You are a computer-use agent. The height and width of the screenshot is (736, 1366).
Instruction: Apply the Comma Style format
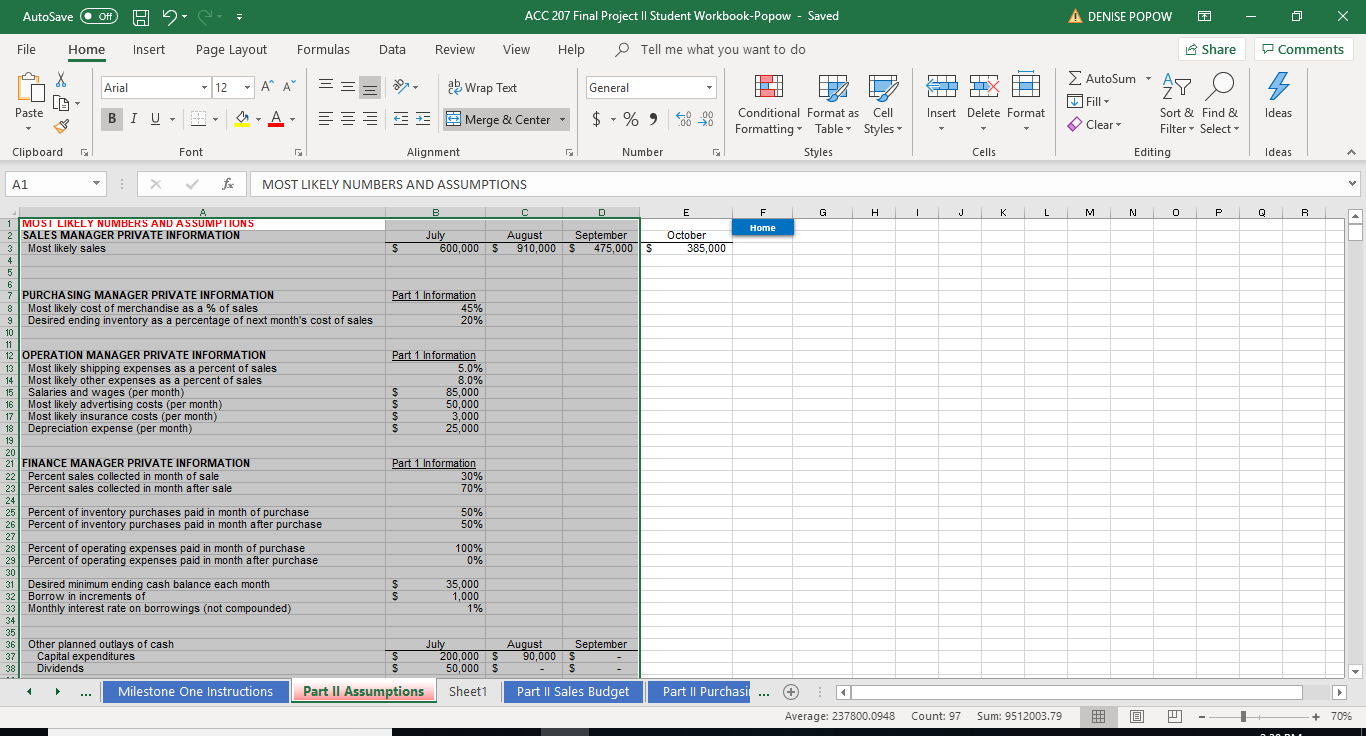pos(653,118)
